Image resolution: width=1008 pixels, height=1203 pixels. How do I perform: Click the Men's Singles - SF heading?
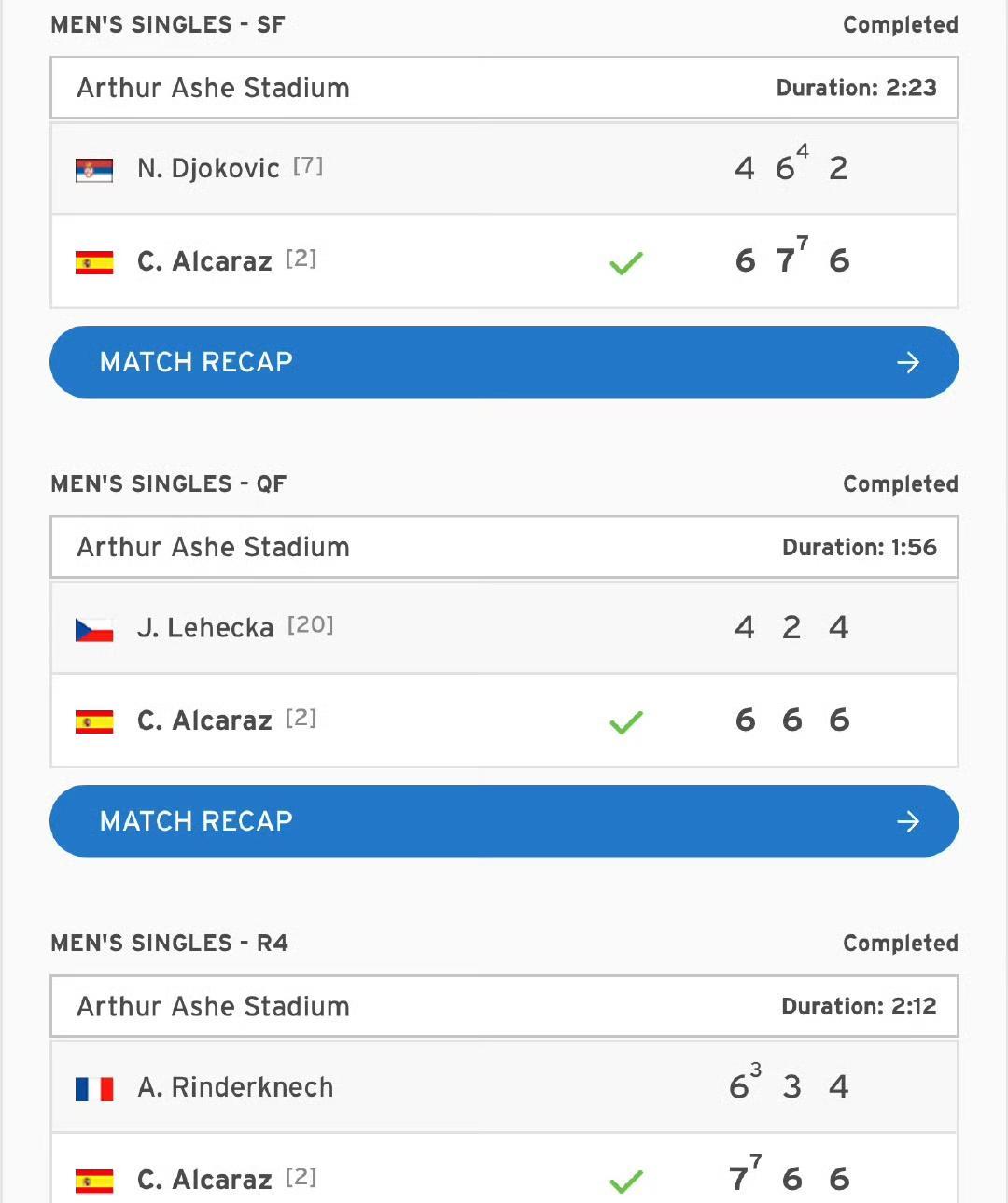tap(168, 25)
